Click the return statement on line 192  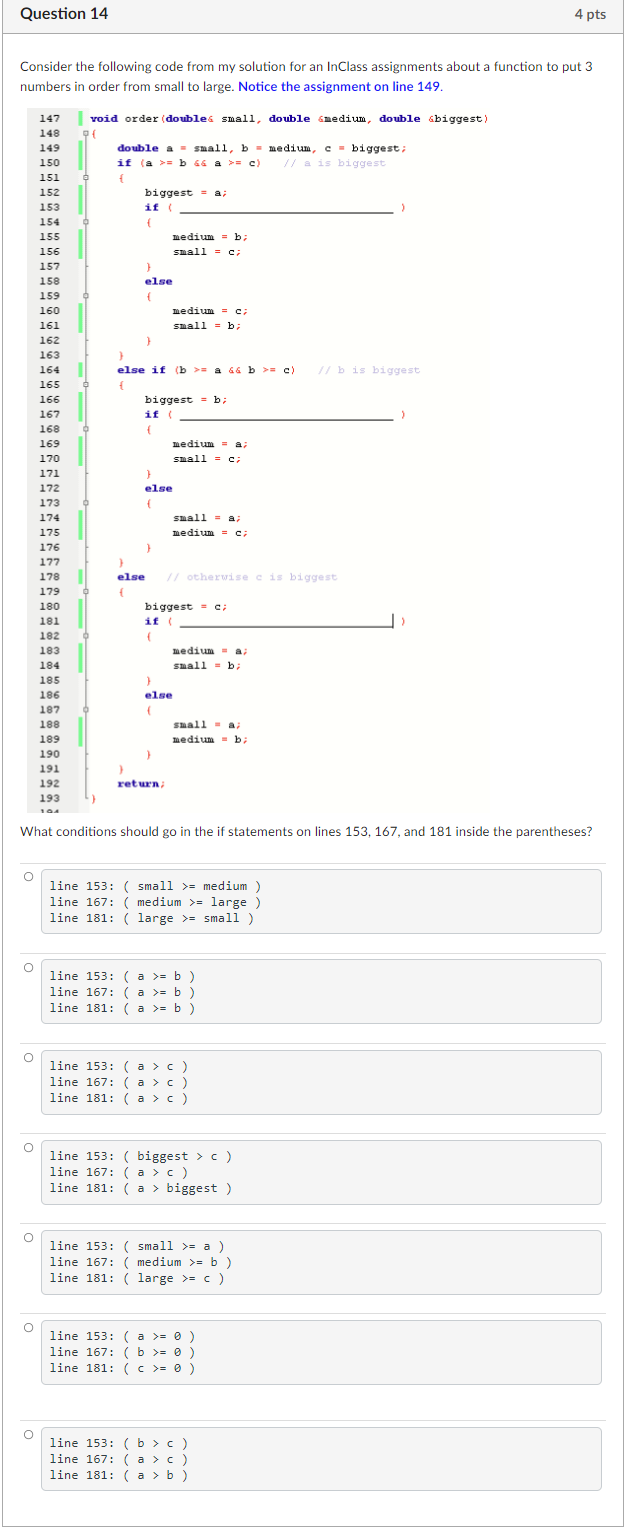click(141, 784)
